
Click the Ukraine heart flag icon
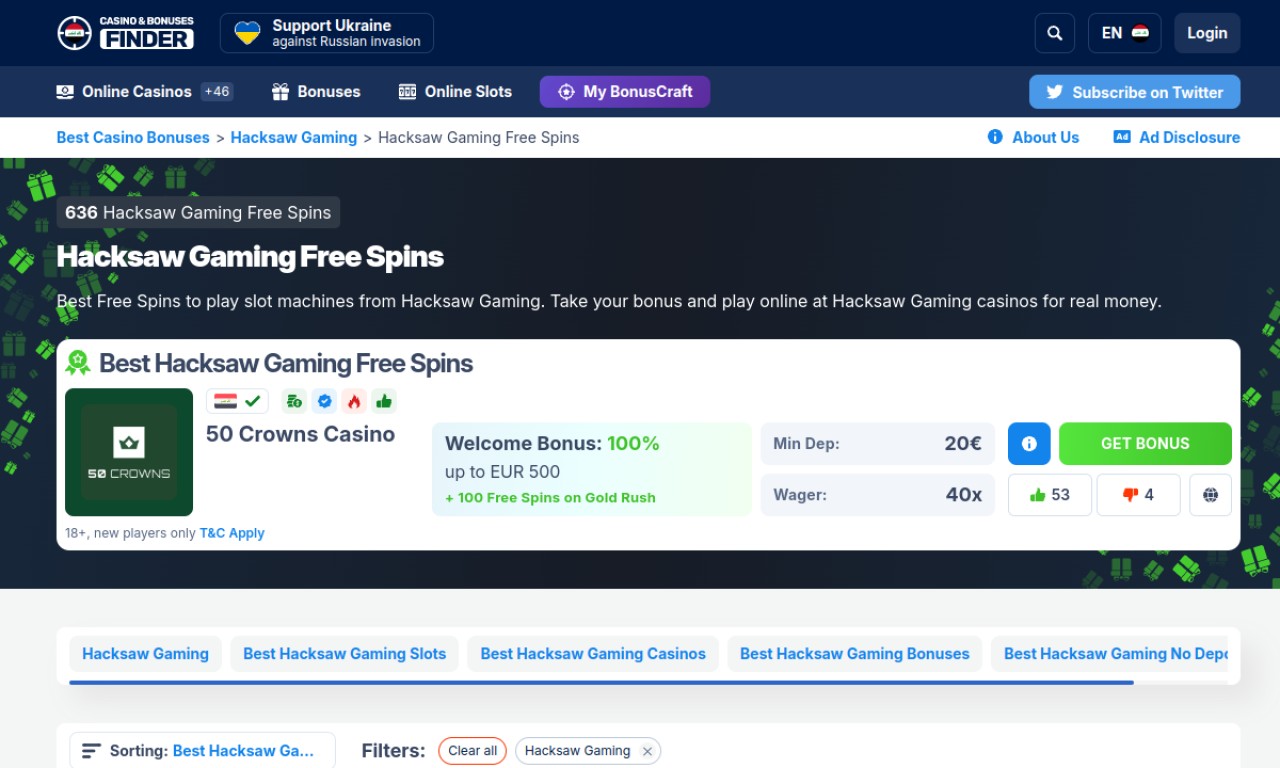coord(247,33)
